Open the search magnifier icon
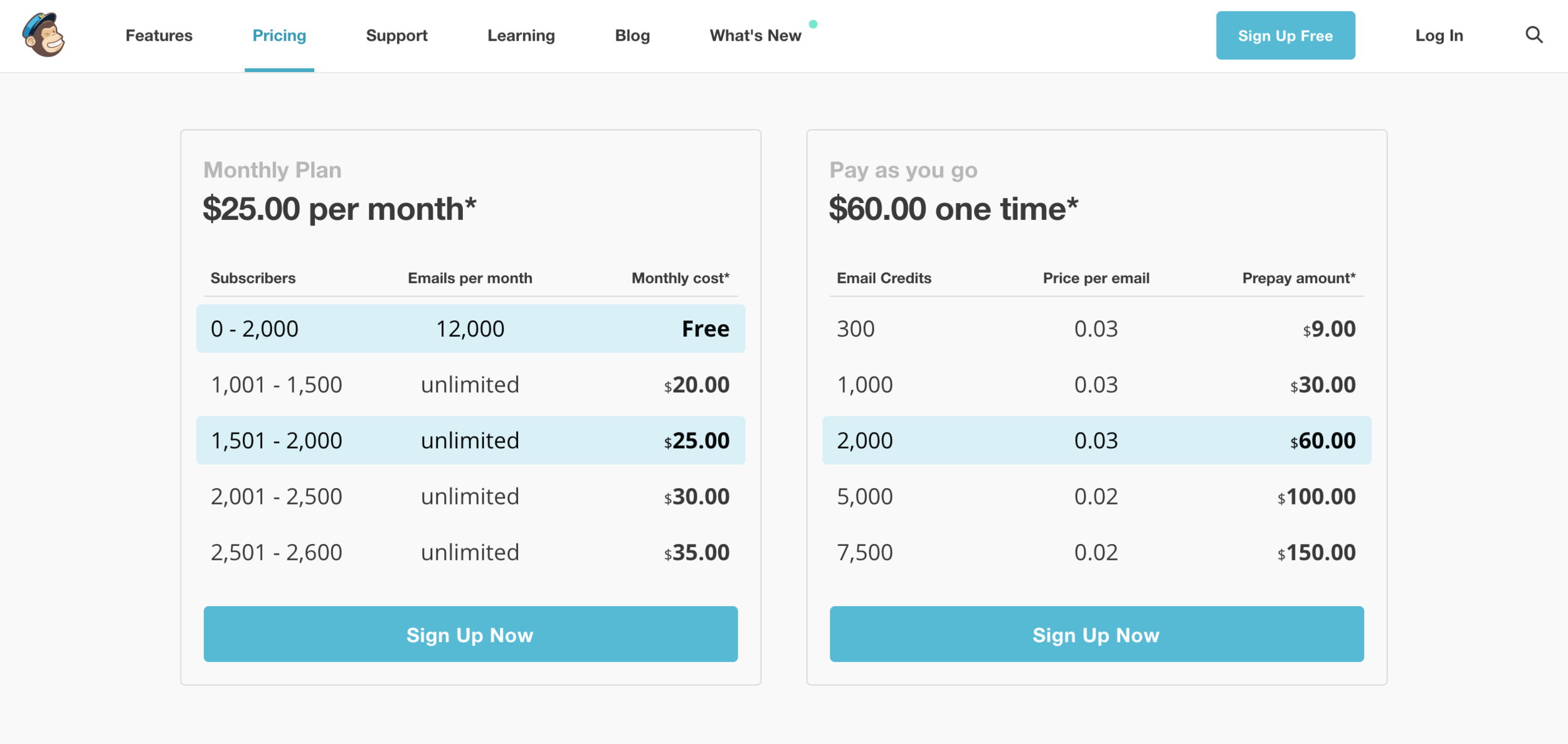Viewport: 1568px width, 744px height. click(1534, 35)
